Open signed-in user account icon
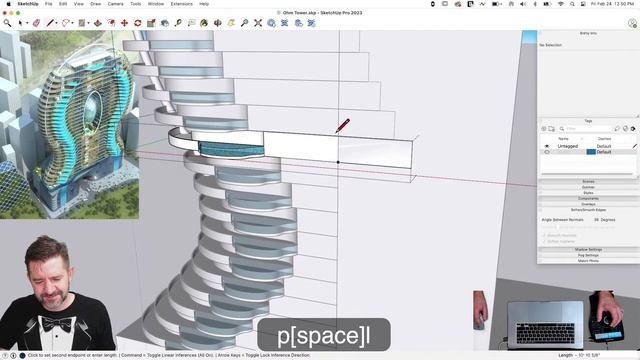Screen dimensions: 640x360 point(632,23)
